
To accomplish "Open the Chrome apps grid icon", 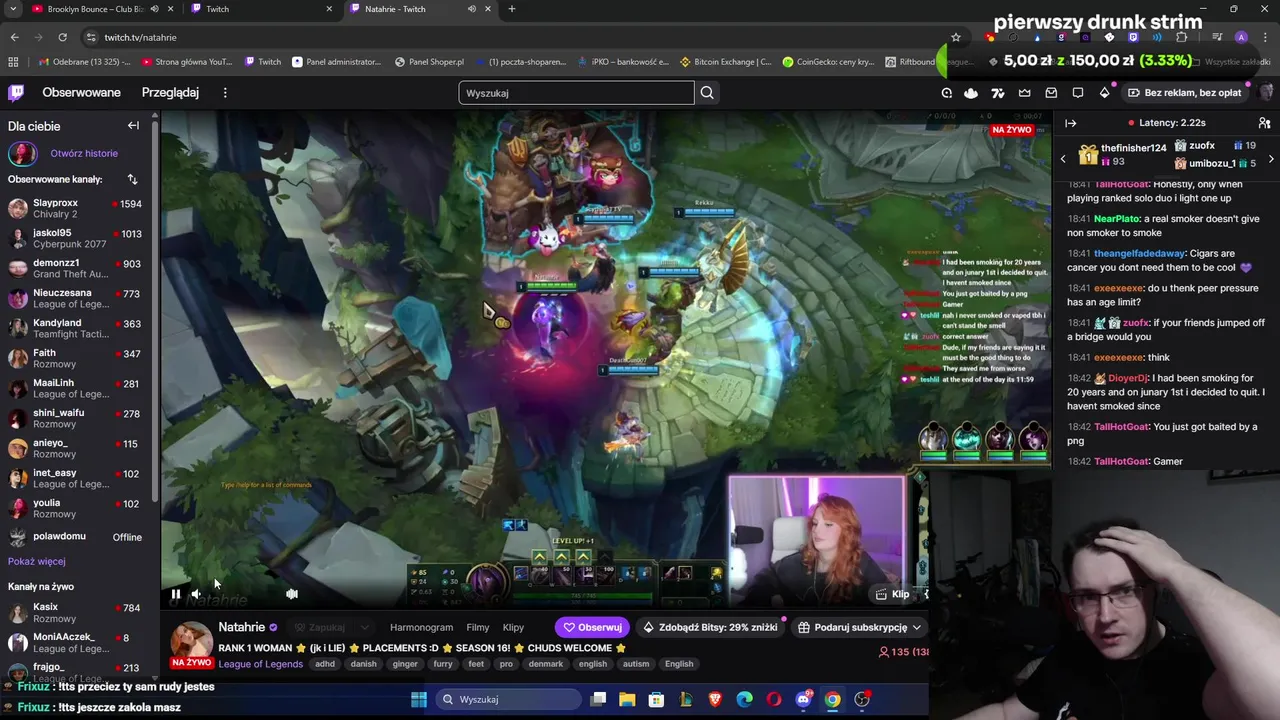I will pyautogui.click(x=13, y=62).
